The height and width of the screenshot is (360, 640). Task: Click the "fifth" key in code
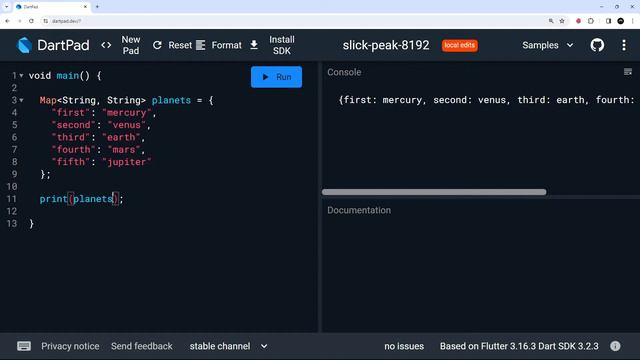pos(70,162)
